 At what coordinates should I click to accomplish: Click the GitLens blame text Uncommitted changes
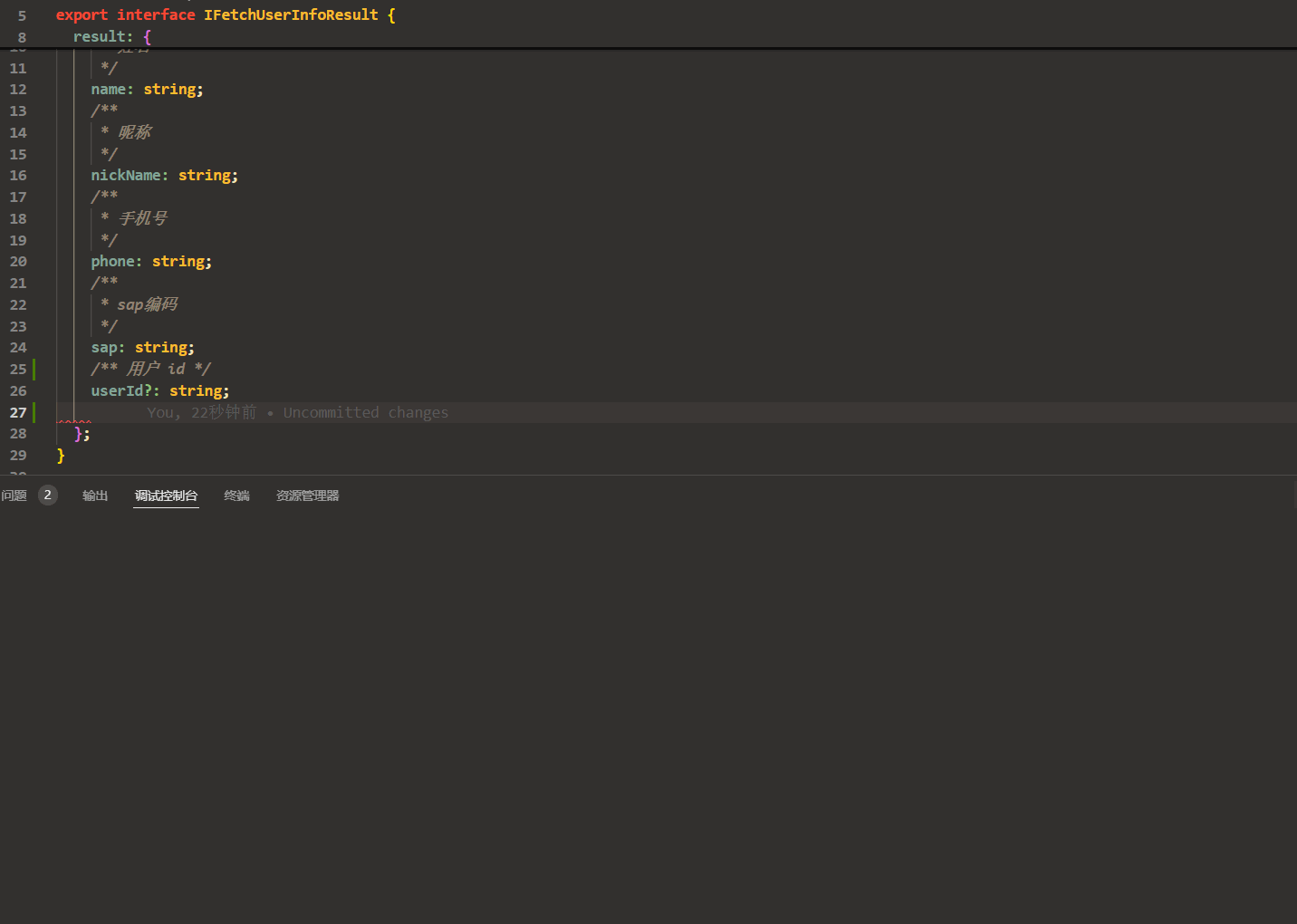pos(366,412)
